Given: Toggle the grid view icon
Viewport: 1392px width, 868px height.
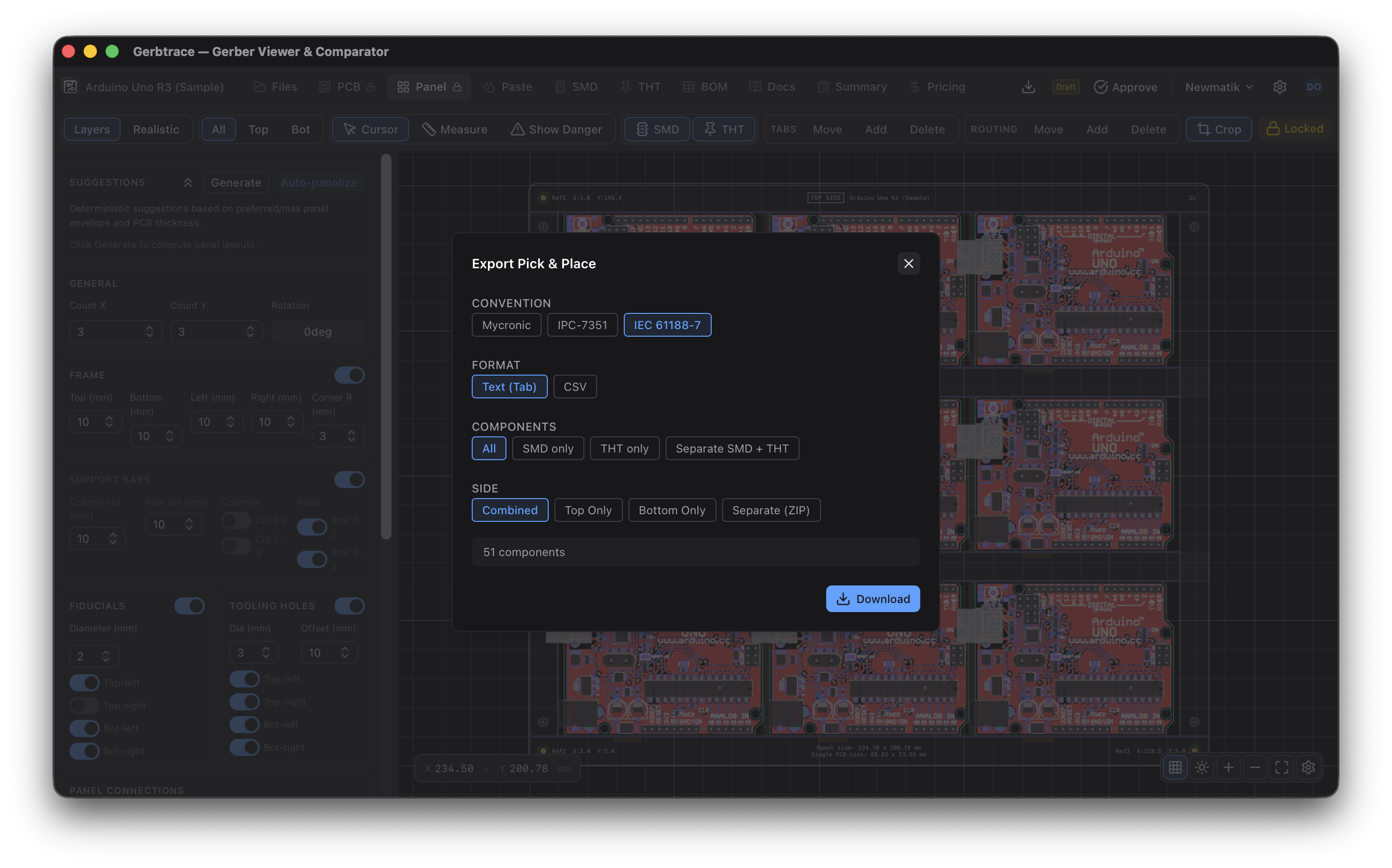Looking at the screenshot, I should [1175, 767].
